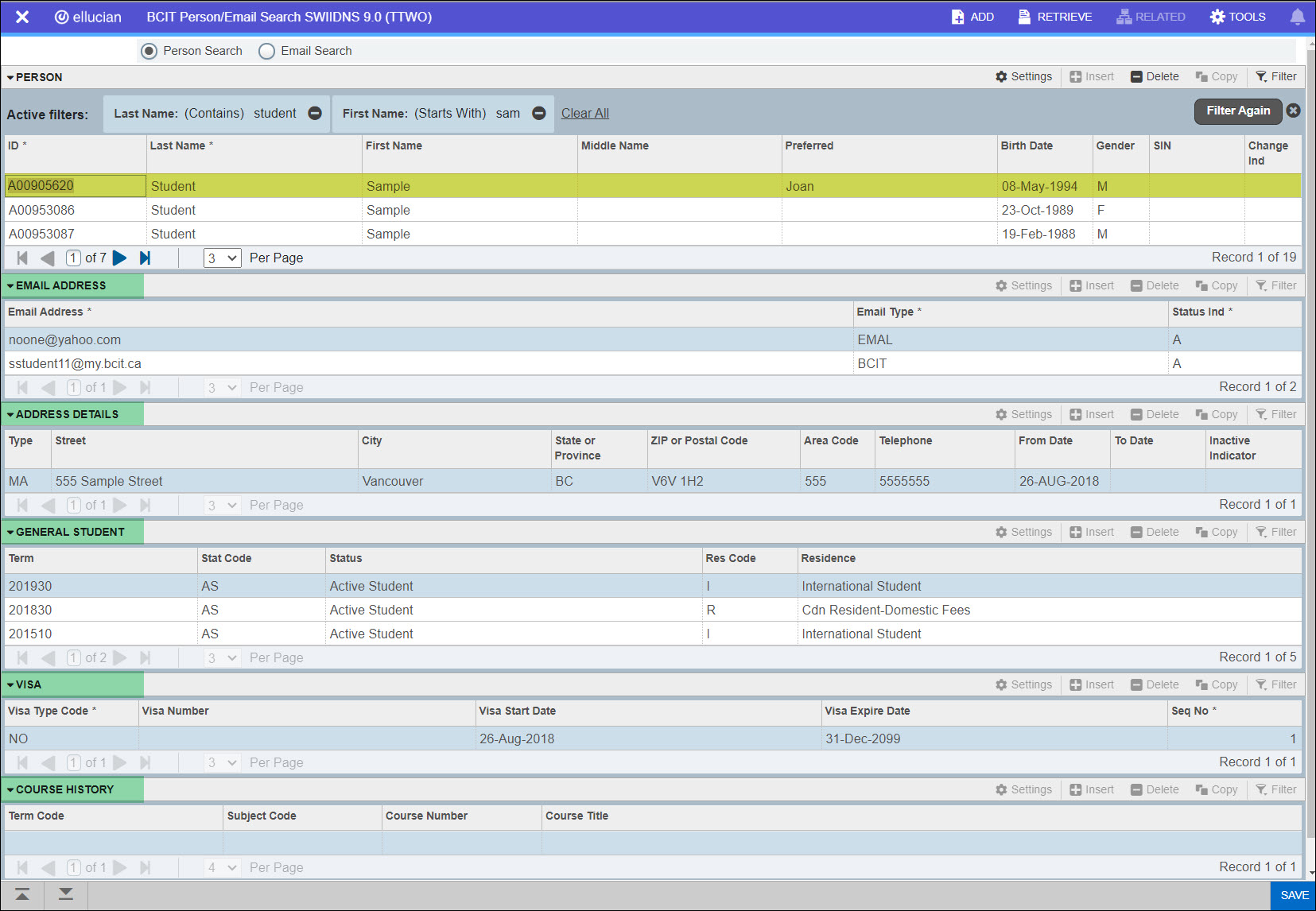Open the TOOLS menu icon

[x=1217, y=16]
